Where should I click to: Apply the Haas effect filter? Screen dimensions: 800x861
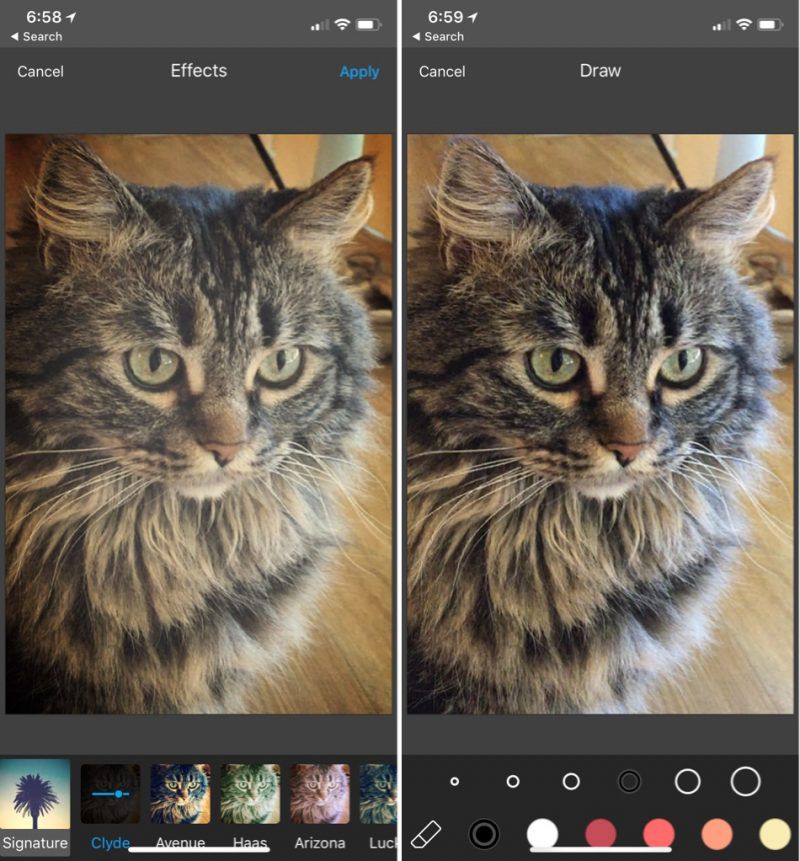[x=250, y=795]
